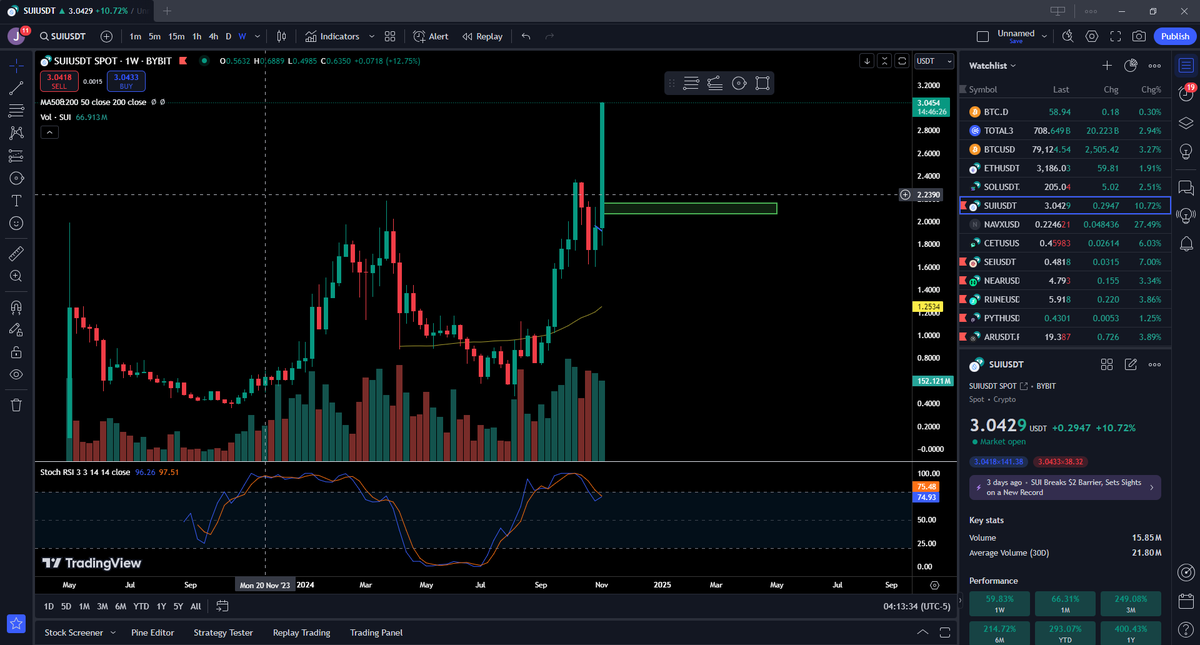This screenshot has width=1200, height=645.
Task: Open the Trading Panel tab
Action: click(x=376, y=633)
